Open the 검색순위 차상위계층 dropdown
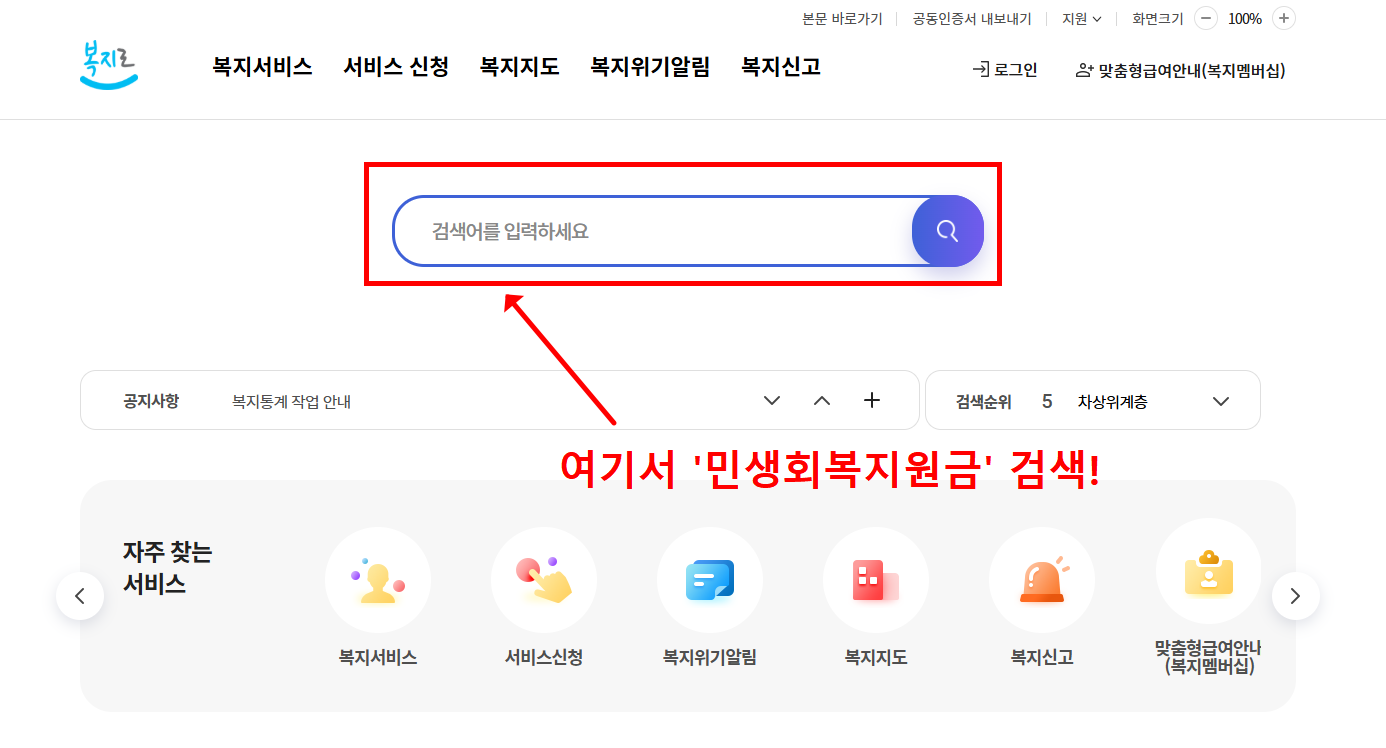The width and height of the screenshot is (1386, 748). click(x=1220, y=400)
